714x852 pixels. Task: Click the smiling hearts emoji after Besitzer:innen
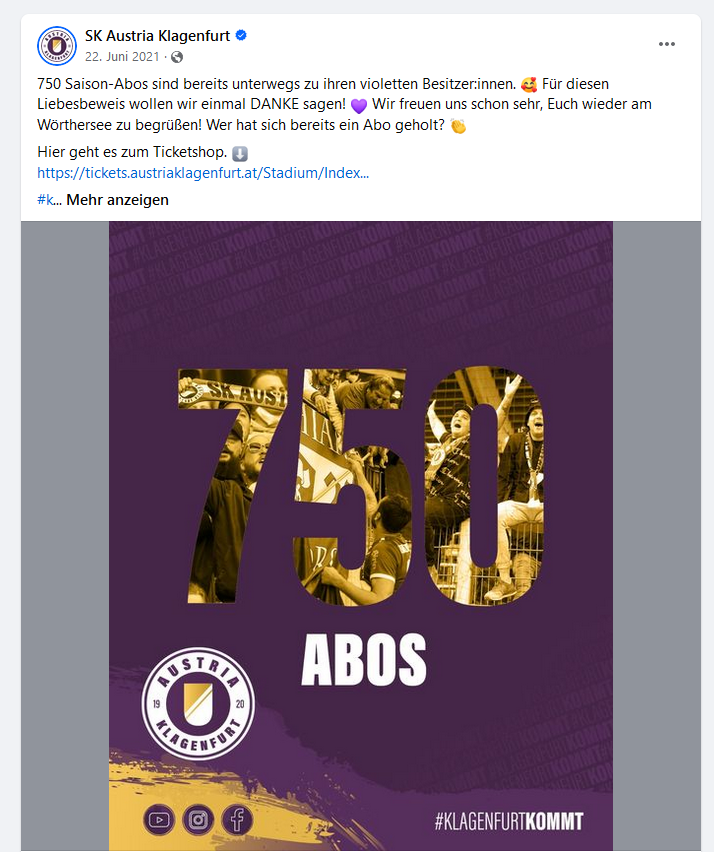tap(529, 85)
